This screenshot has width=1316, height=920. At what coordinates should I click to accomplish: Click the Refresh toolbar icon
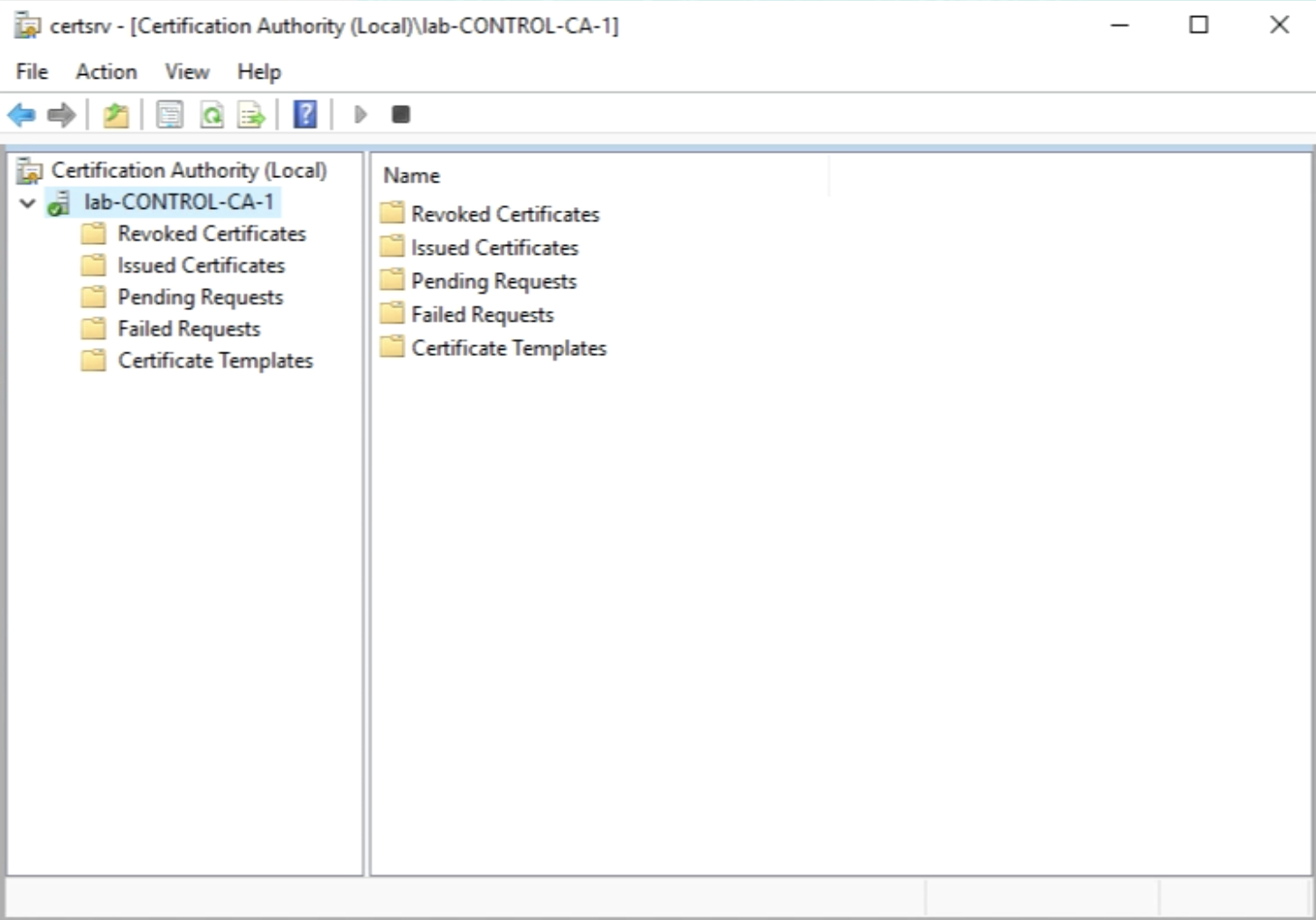211,115
